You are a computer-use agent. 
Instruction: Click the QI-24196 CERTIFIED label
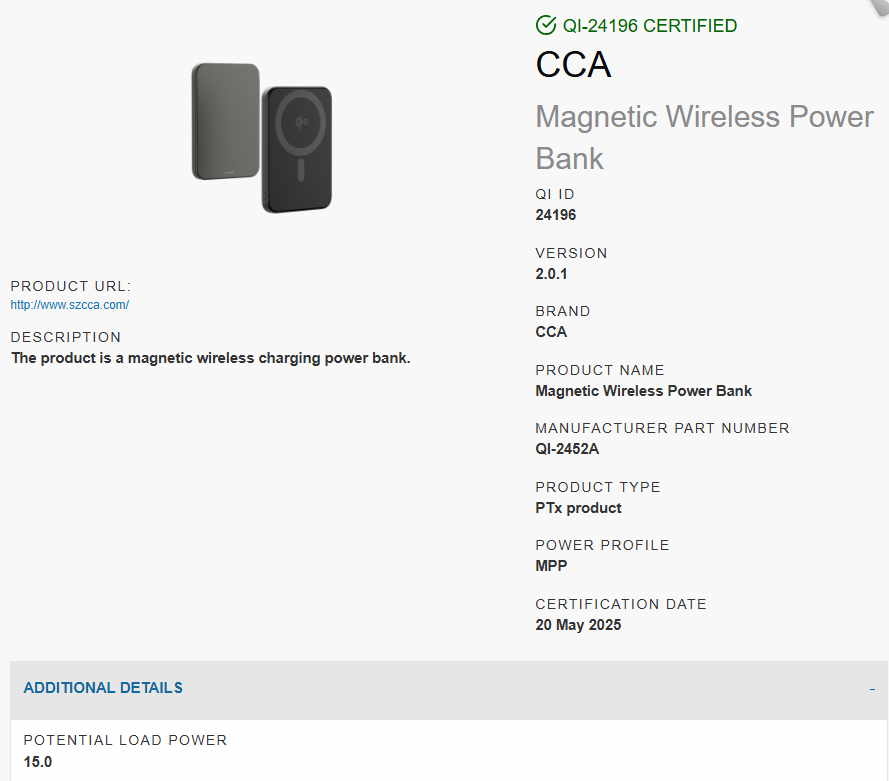tap(650, 26)
